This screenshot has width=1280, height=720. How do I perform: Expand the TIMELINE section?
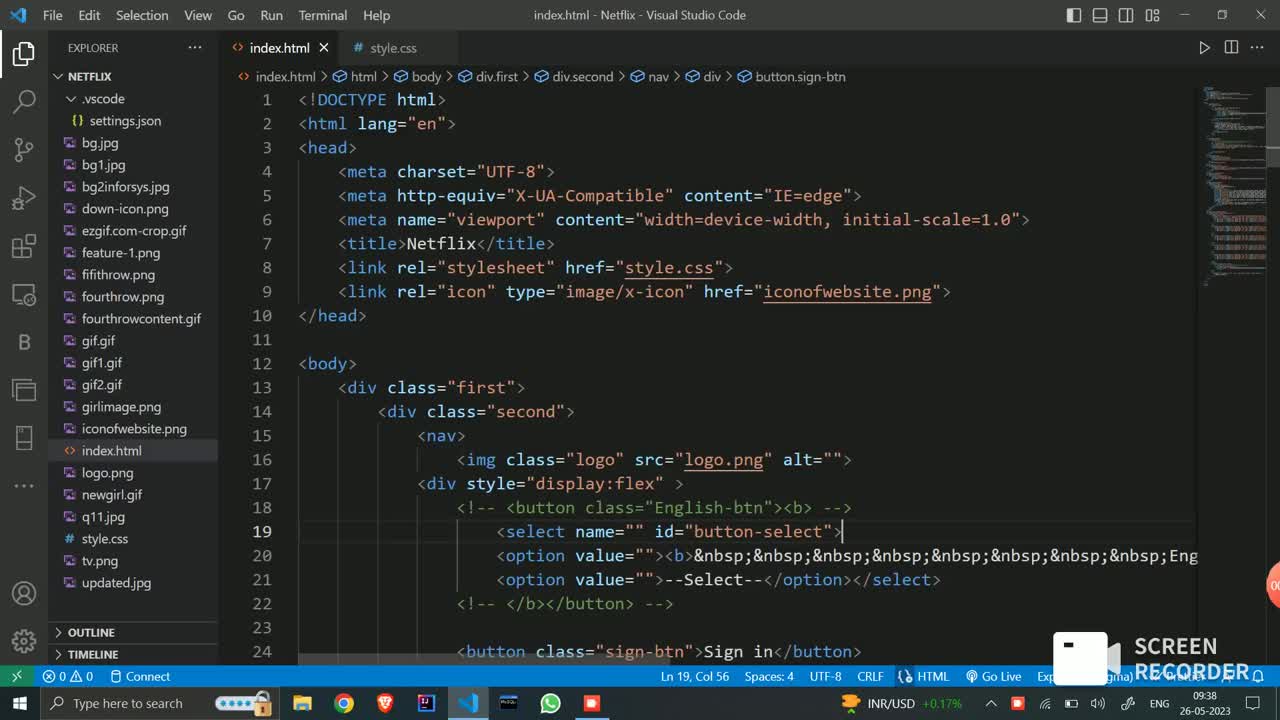coord(92,655)
